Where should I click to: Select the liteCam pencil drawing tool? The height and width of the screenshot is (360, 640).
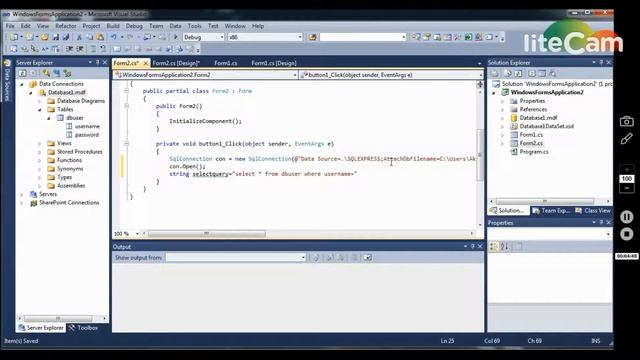pos(627,139)
